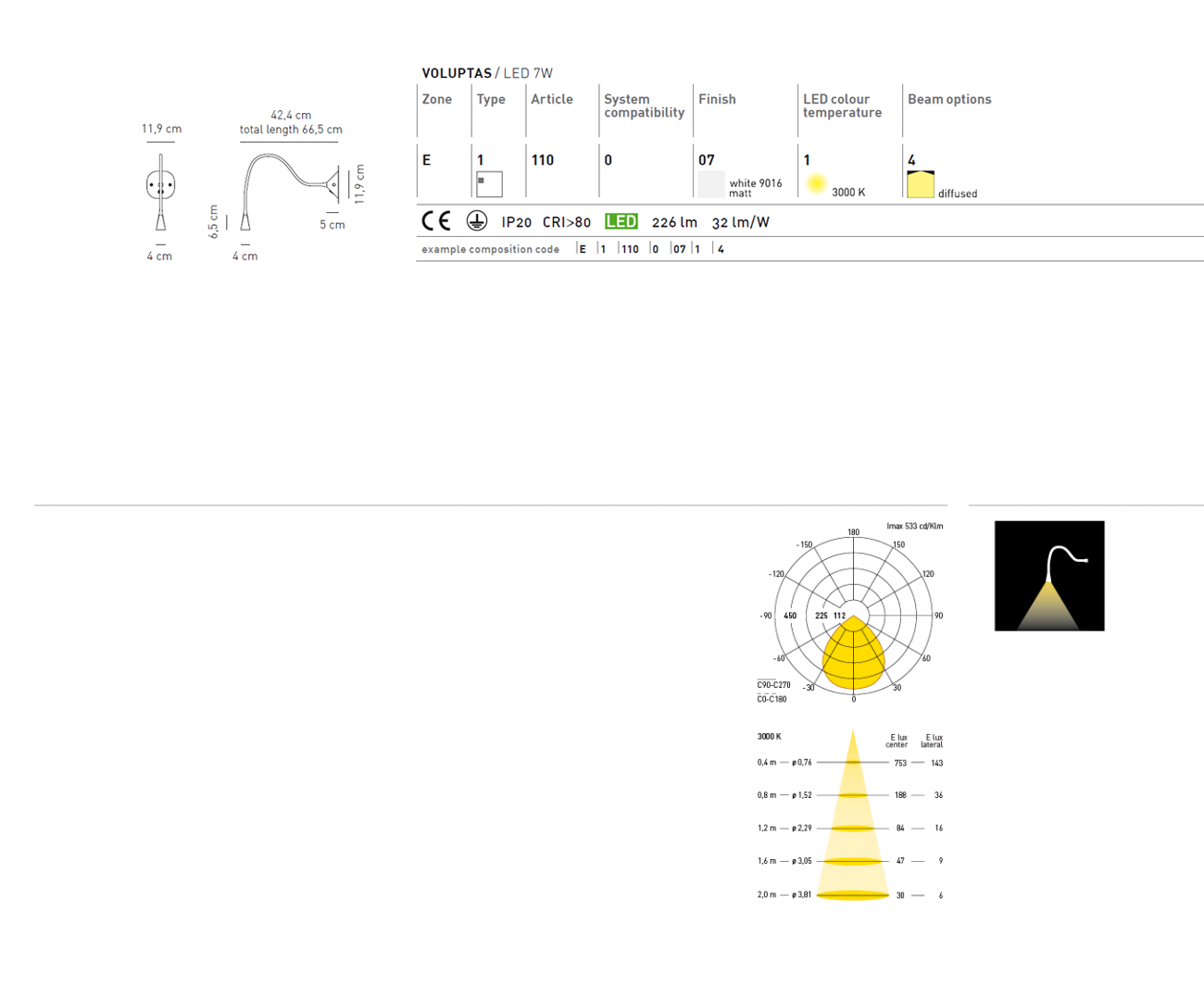The width and height of the screenshot is (1204, 985).
Task: Click the CE certification mark
Action: pos(435,221)
